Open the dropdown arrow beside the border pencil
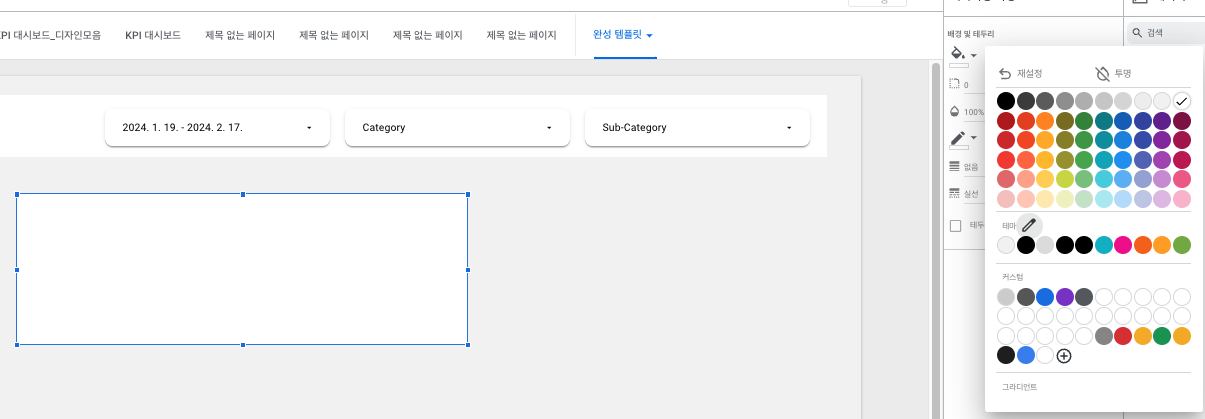 point(974,137)
